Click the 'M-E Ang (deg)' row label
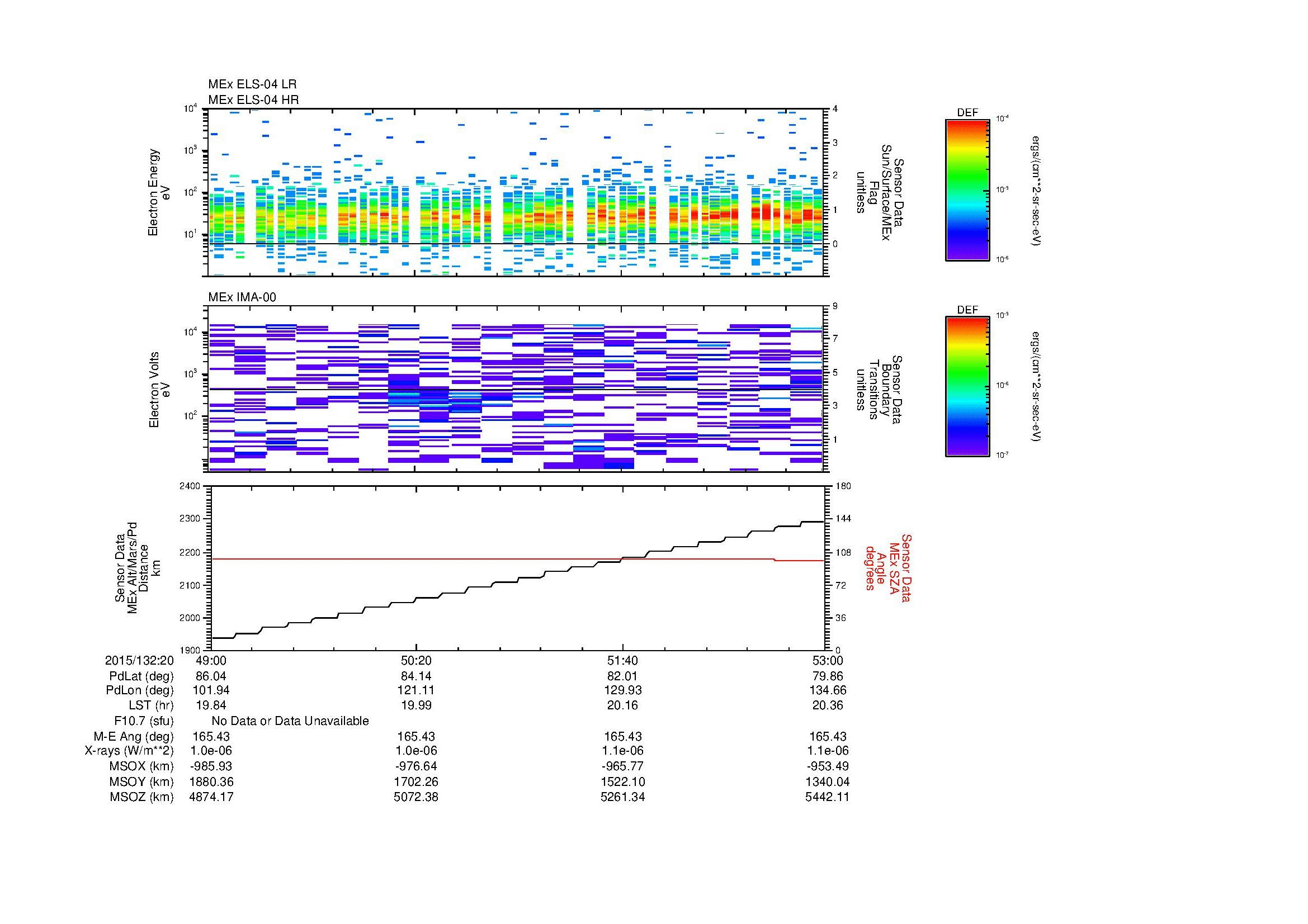 coord(134,737)
